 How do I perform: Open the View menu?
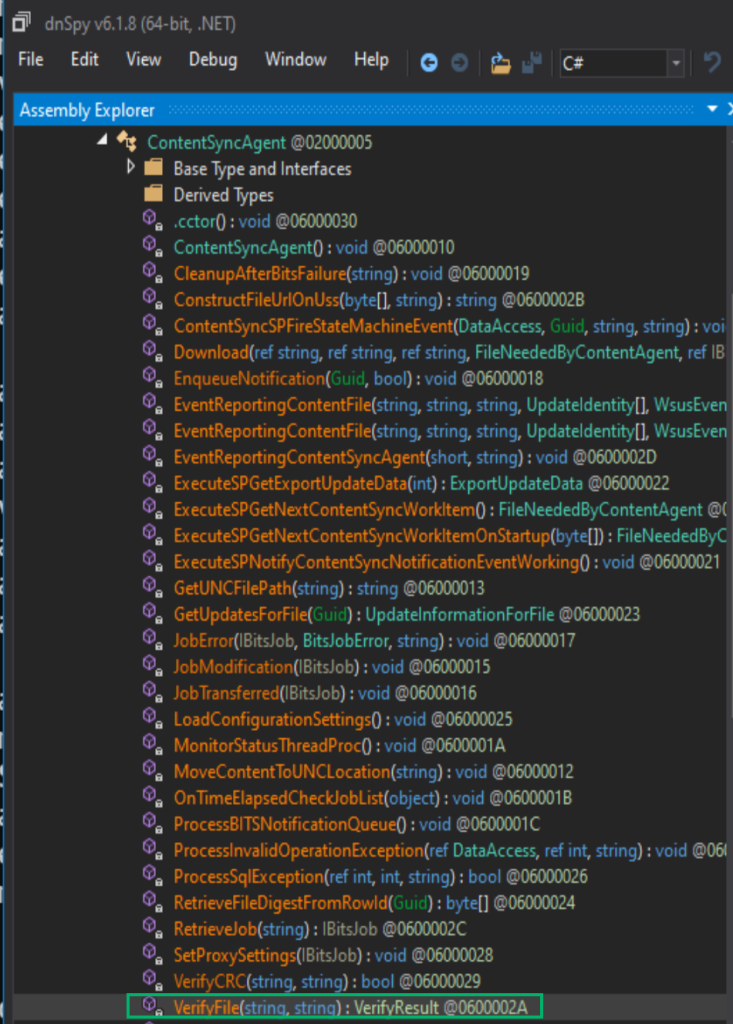(143, 59)
